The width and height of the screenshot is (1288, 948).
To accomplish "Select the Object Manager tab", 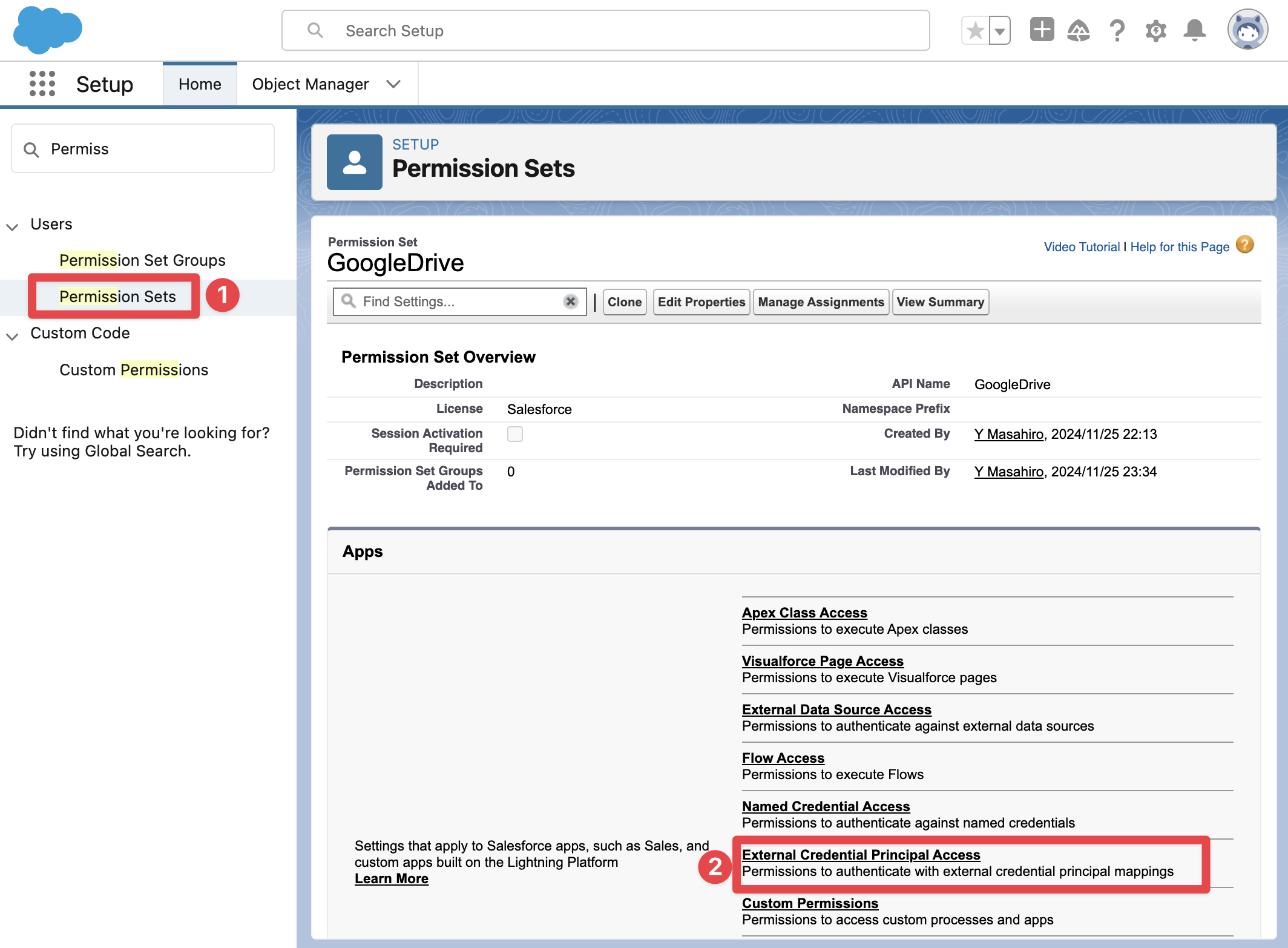I will click(310, 84).
